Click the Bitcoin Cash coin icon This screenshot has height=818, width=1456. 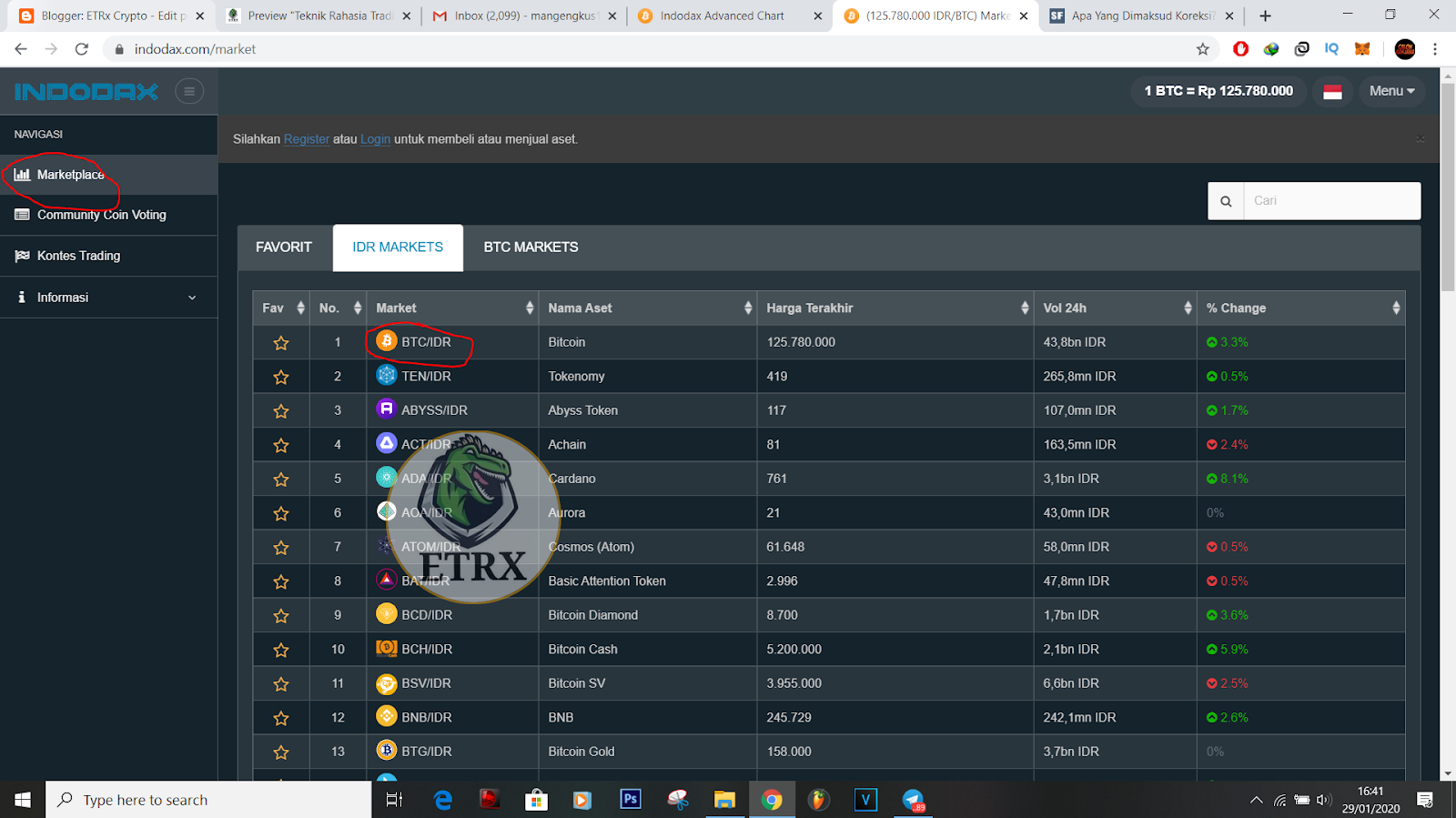click(387, 648)
